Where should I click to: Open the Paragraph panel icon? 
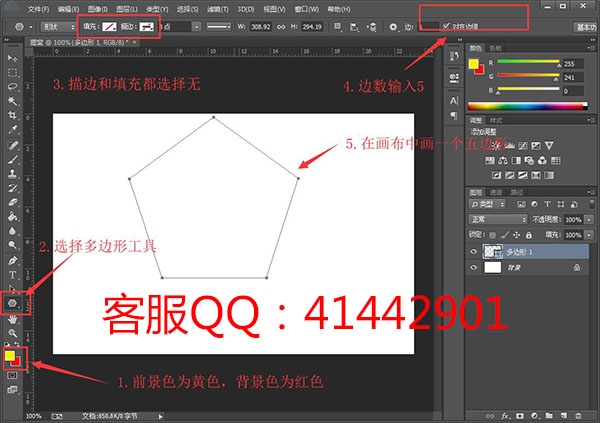[x=454, y=115]
